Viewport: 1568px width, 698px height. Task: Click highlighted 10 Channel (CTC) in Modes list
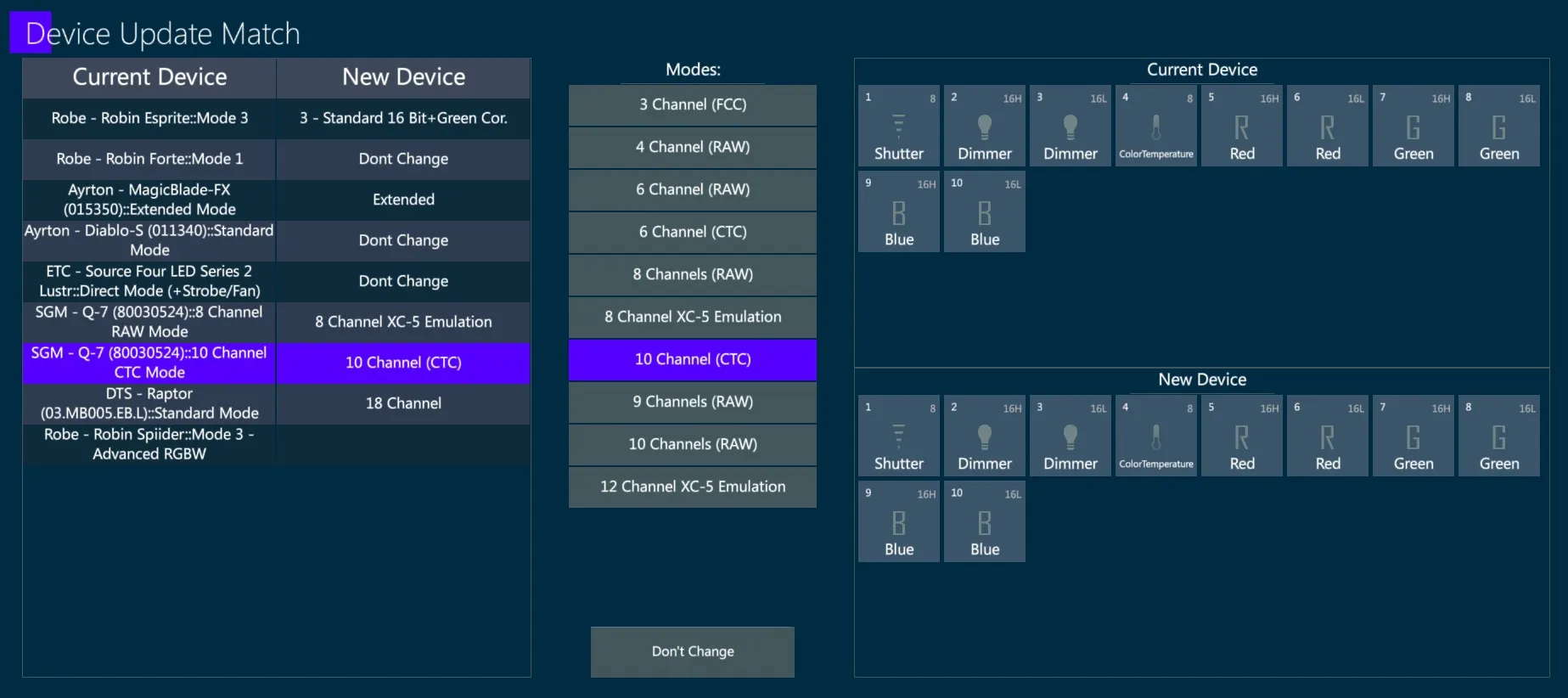(693, 359)
